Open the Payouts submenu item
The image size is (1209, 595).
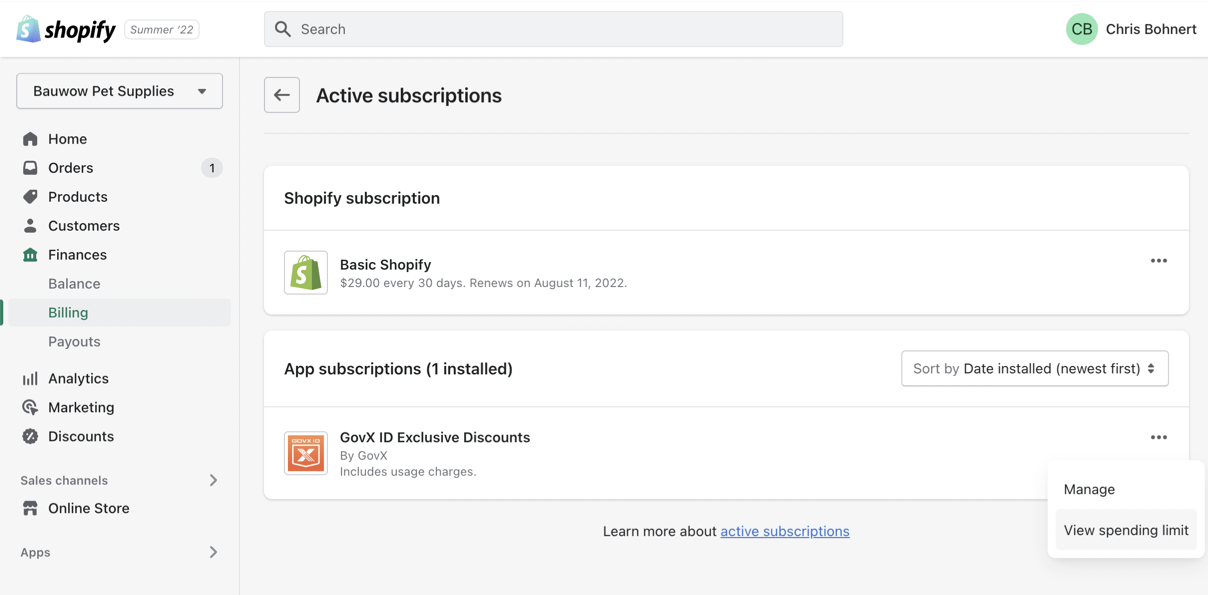tap(74, 342)
